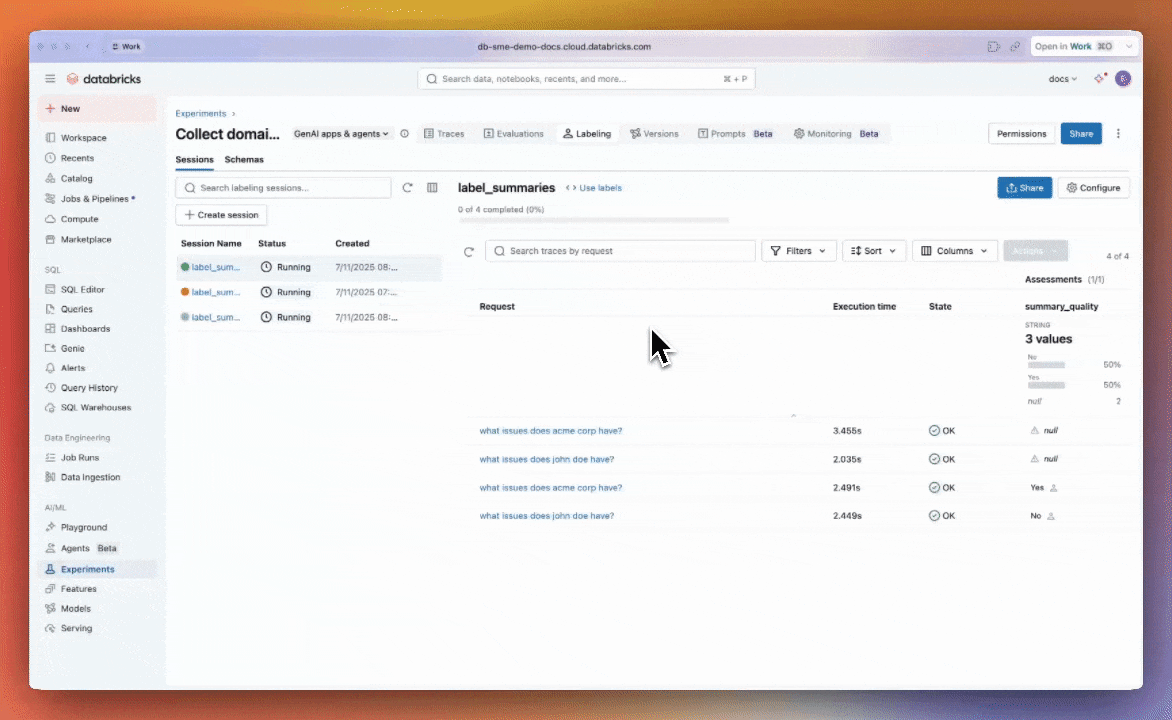
Task: Click the Configure button
Action: 1094,188
